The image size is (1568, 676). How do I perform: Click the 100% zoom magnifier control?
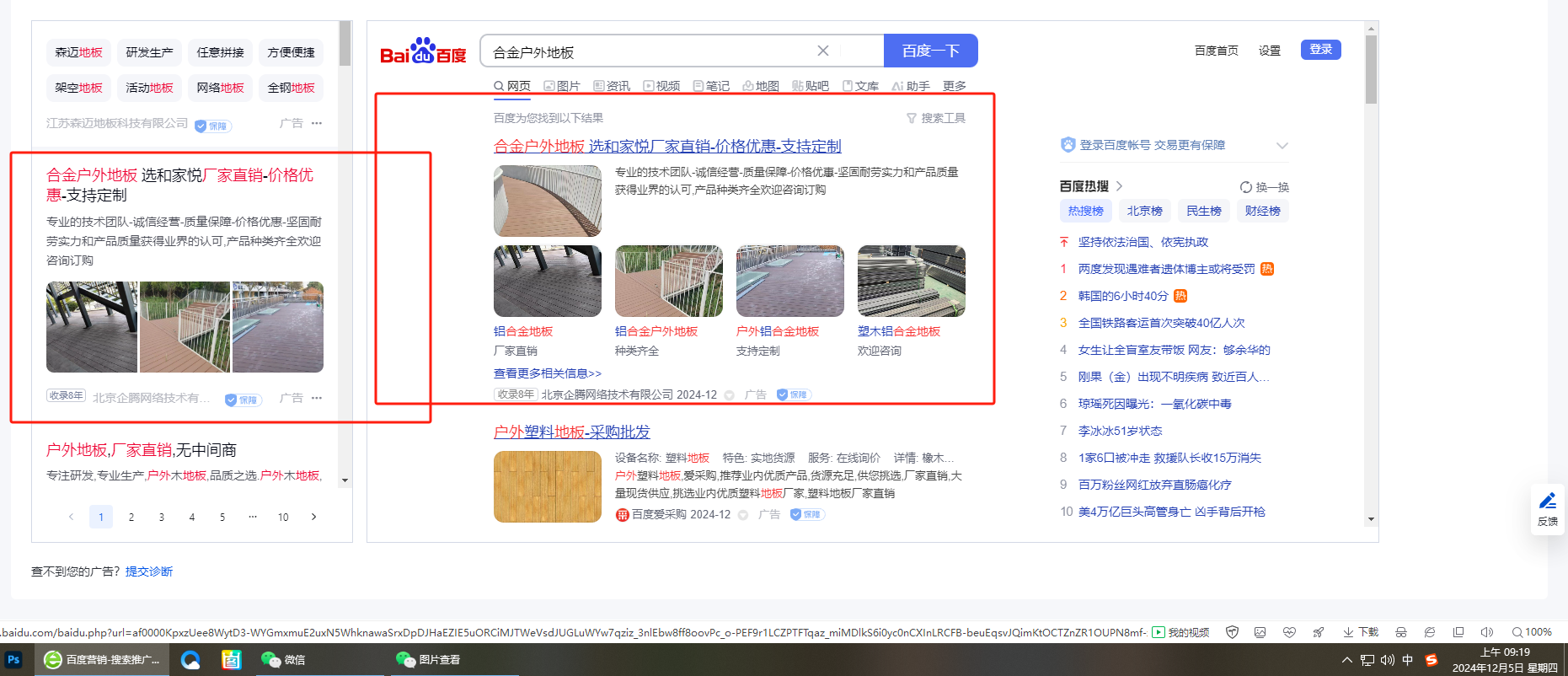1532,632
